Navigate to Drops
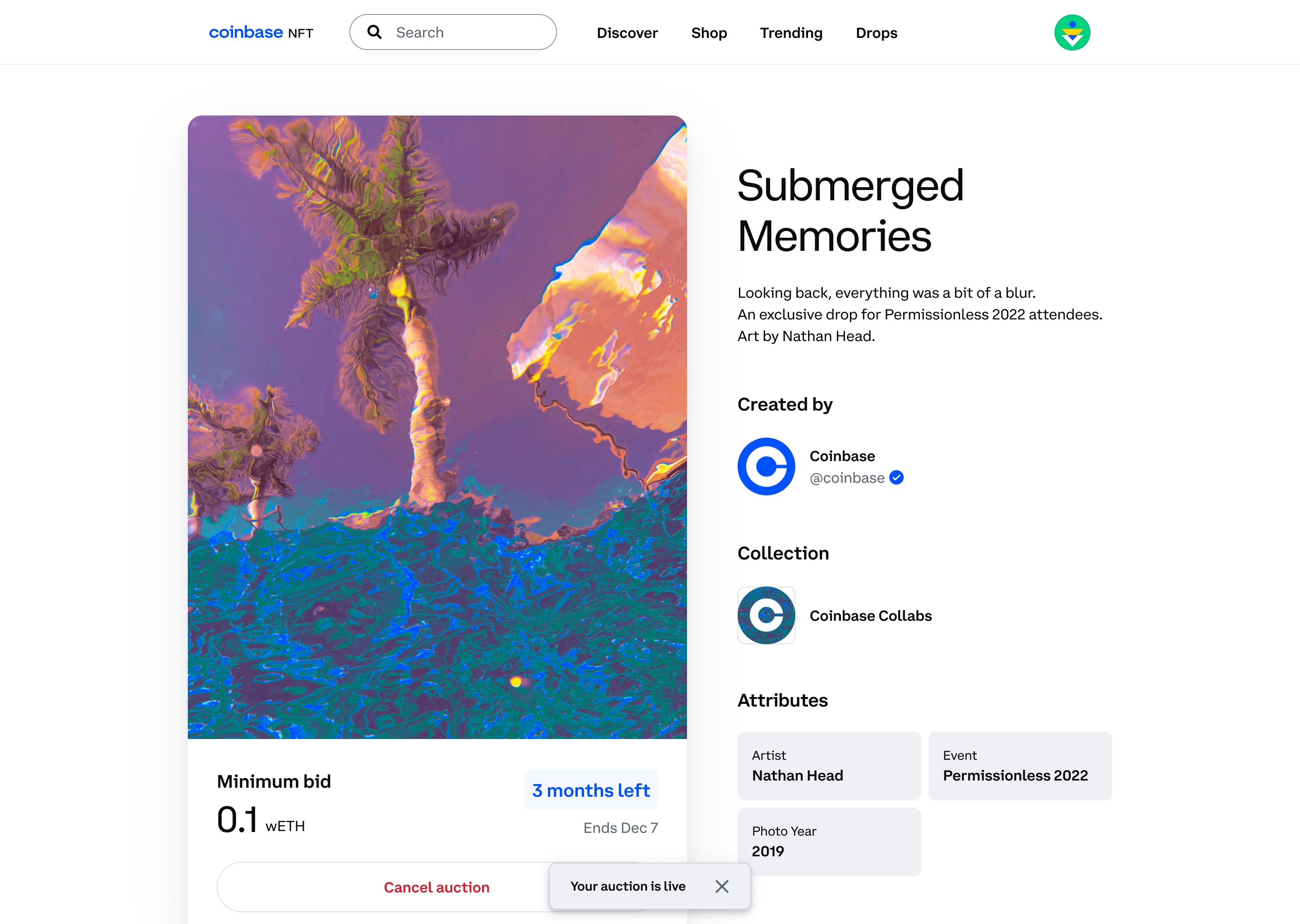 point(876,33)
